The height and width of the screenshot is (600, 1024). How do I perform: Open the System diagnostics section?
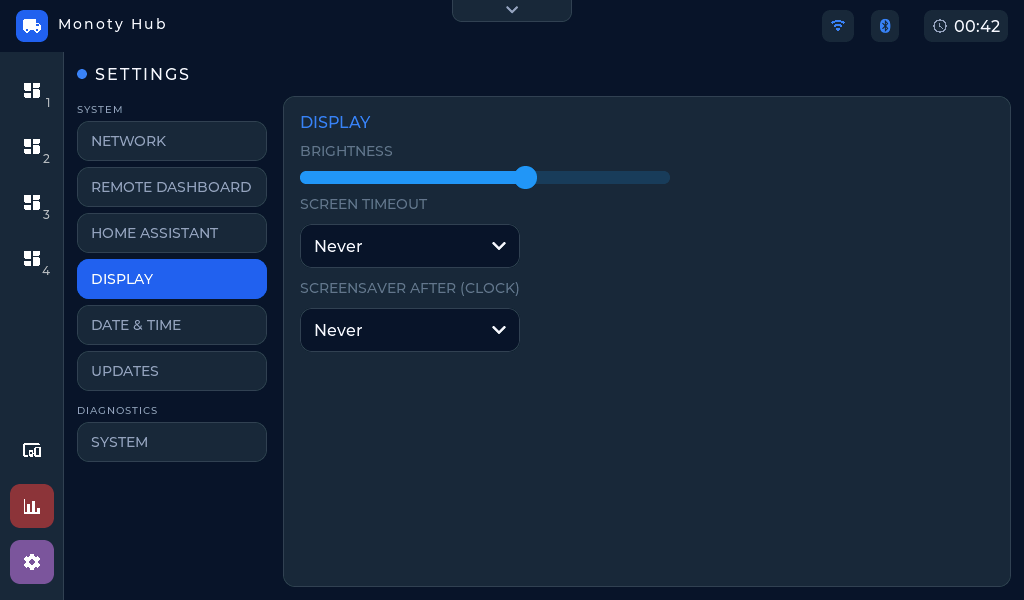(x=172, y=442)
